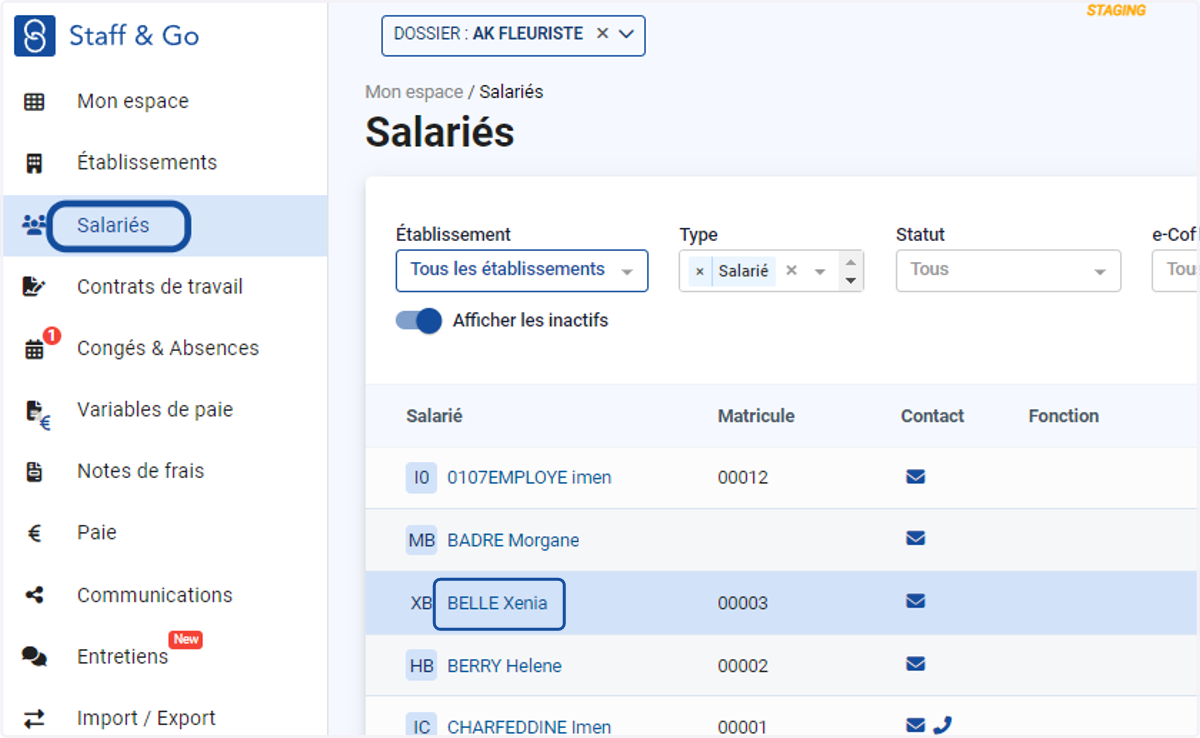Clear the AK FLEURISTE dossier selection
The image size is (1200, 738).
602,33
